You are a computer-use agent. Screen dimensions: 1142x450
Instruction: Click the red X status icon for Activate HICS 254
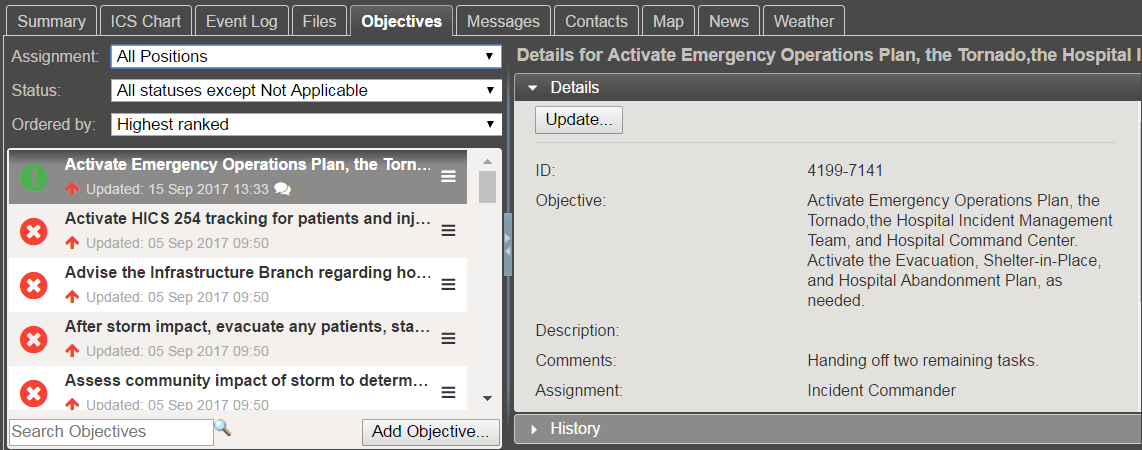(34, 231)
